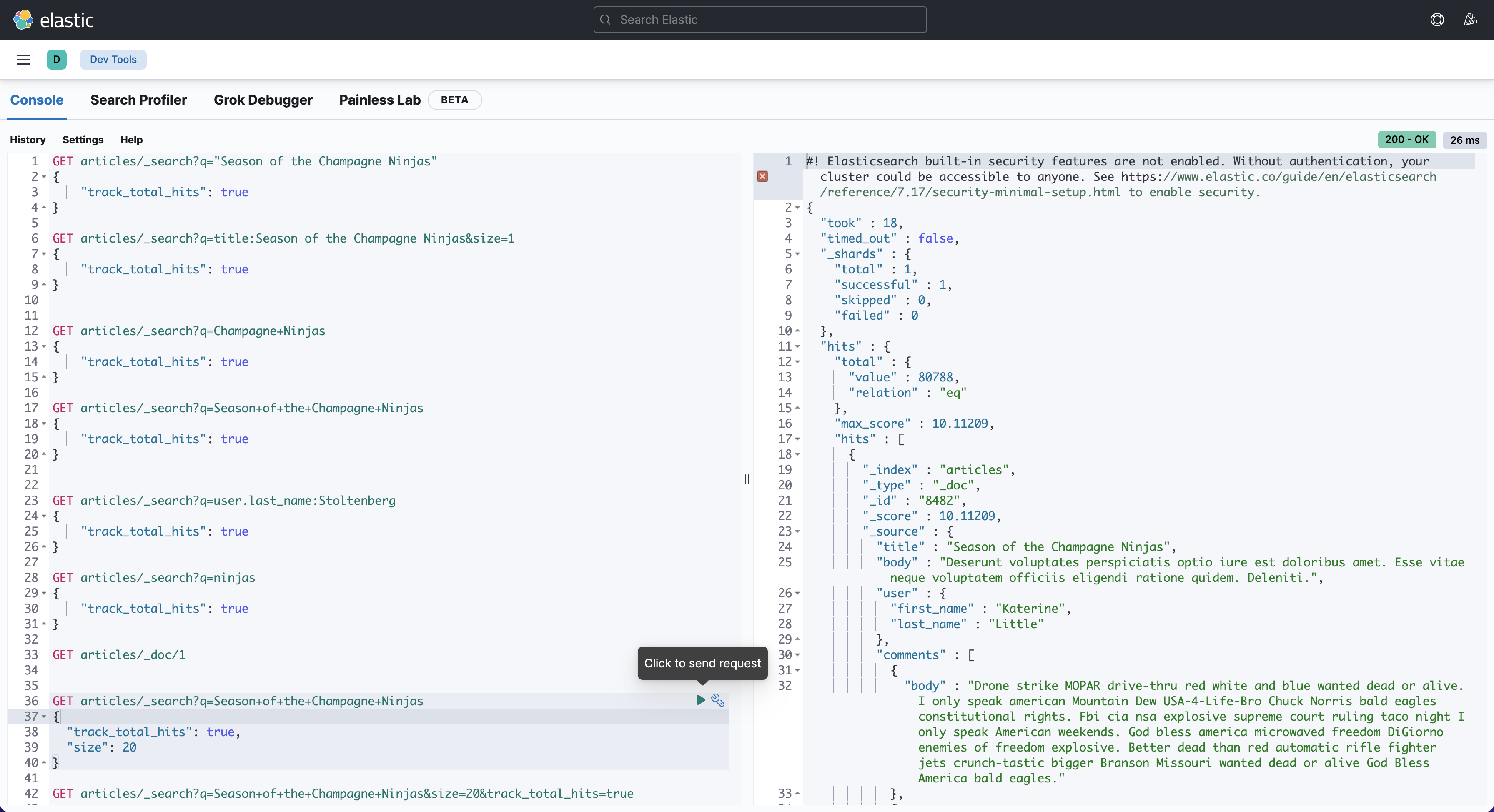Switch to the Painless Lab tab

tap(380, 100)
